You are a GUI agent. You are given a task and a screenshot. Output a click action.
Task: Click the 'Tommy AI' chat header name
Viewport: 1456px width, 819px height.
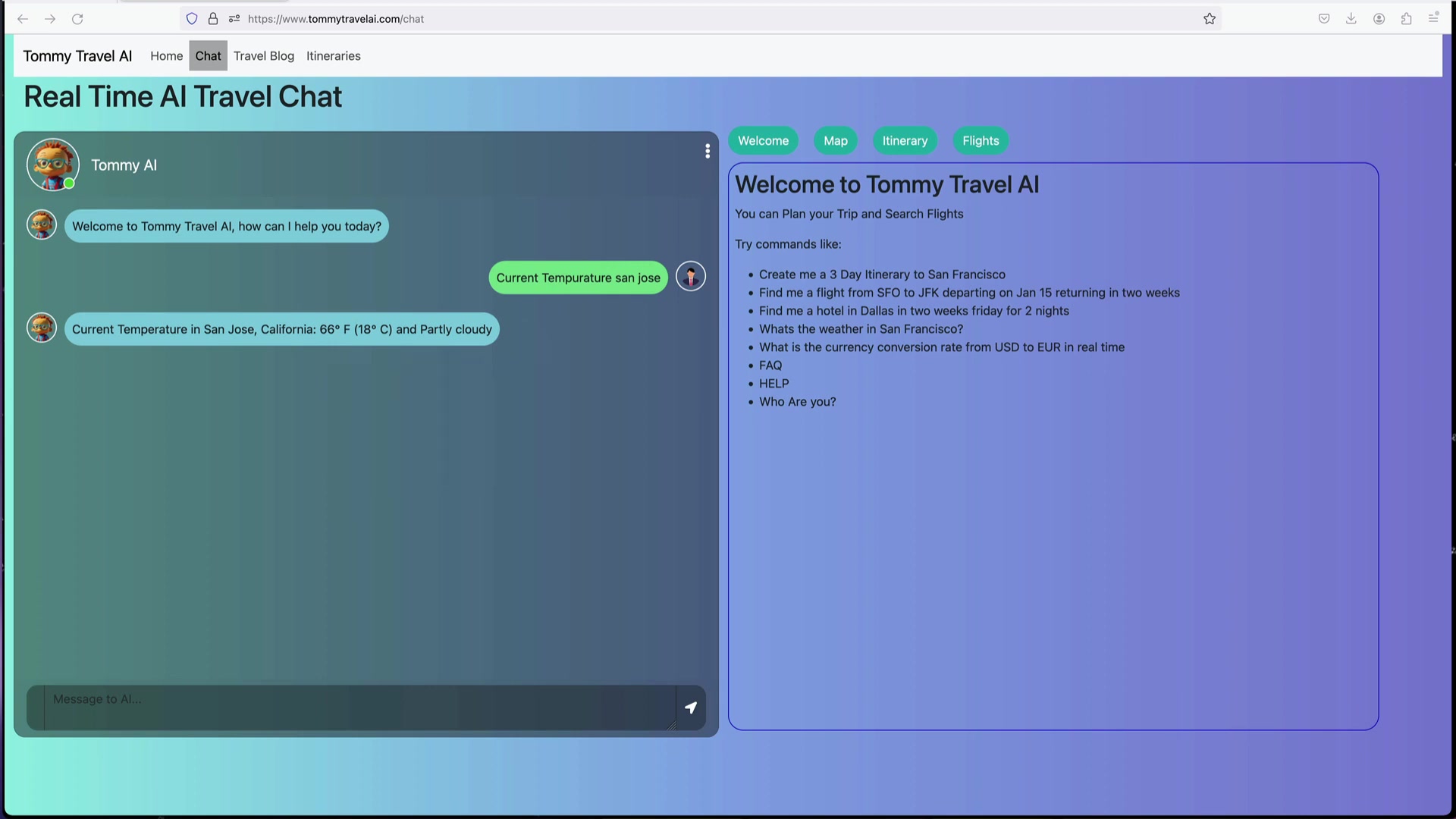pos(124,165)
